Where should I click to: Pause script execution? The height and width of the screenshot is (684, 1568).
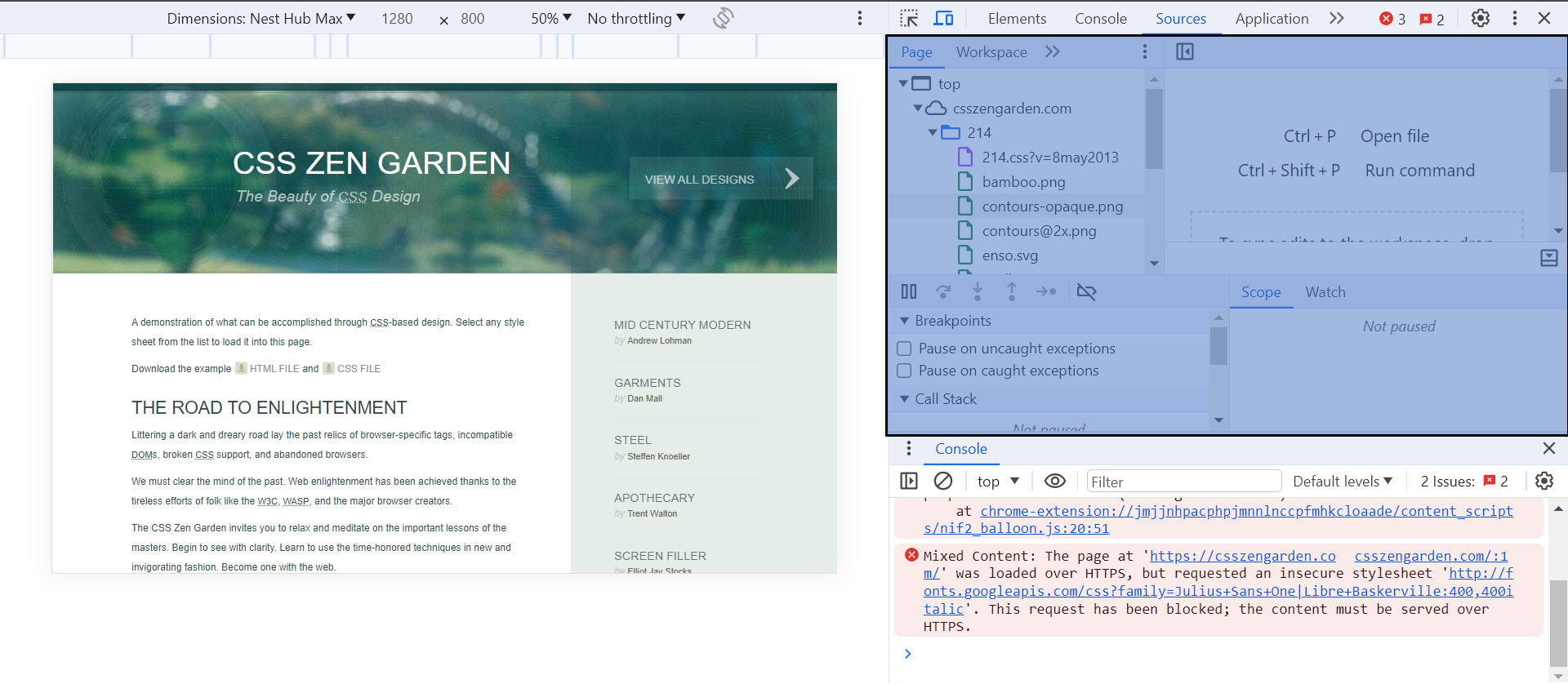(x=909, y=291)
